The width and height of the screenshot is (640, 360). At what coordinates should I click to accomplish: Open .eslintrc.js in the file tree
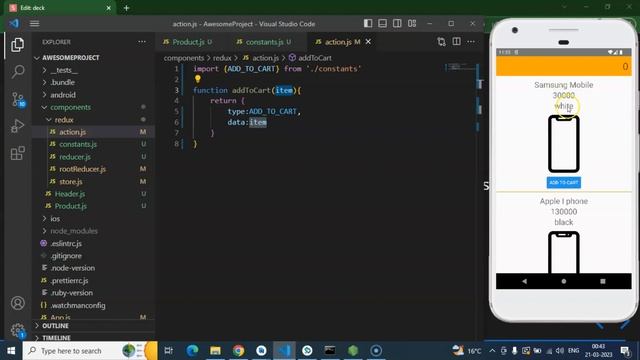[x=66, y=243]
